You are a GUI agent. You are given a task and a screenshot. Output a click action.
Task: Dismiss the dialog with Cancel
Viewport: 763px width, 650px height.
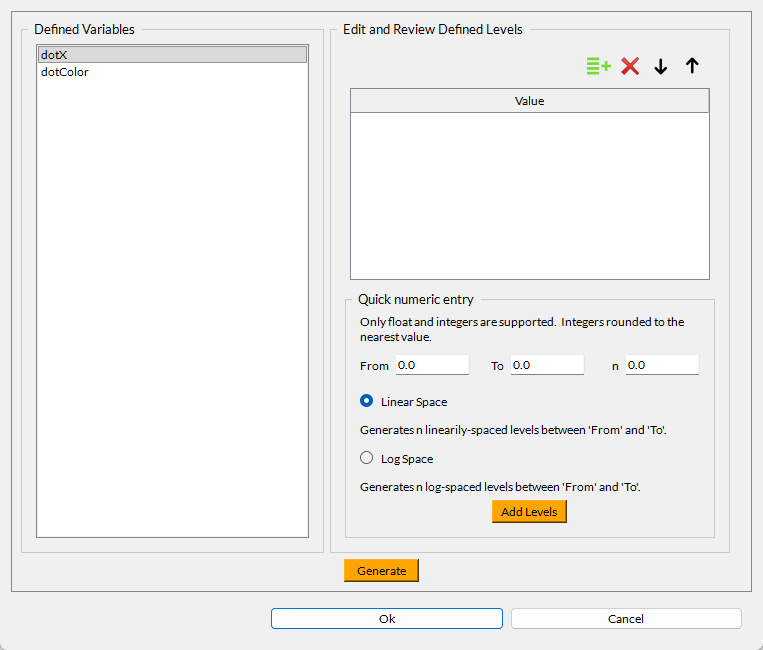(x=626, y=619)
